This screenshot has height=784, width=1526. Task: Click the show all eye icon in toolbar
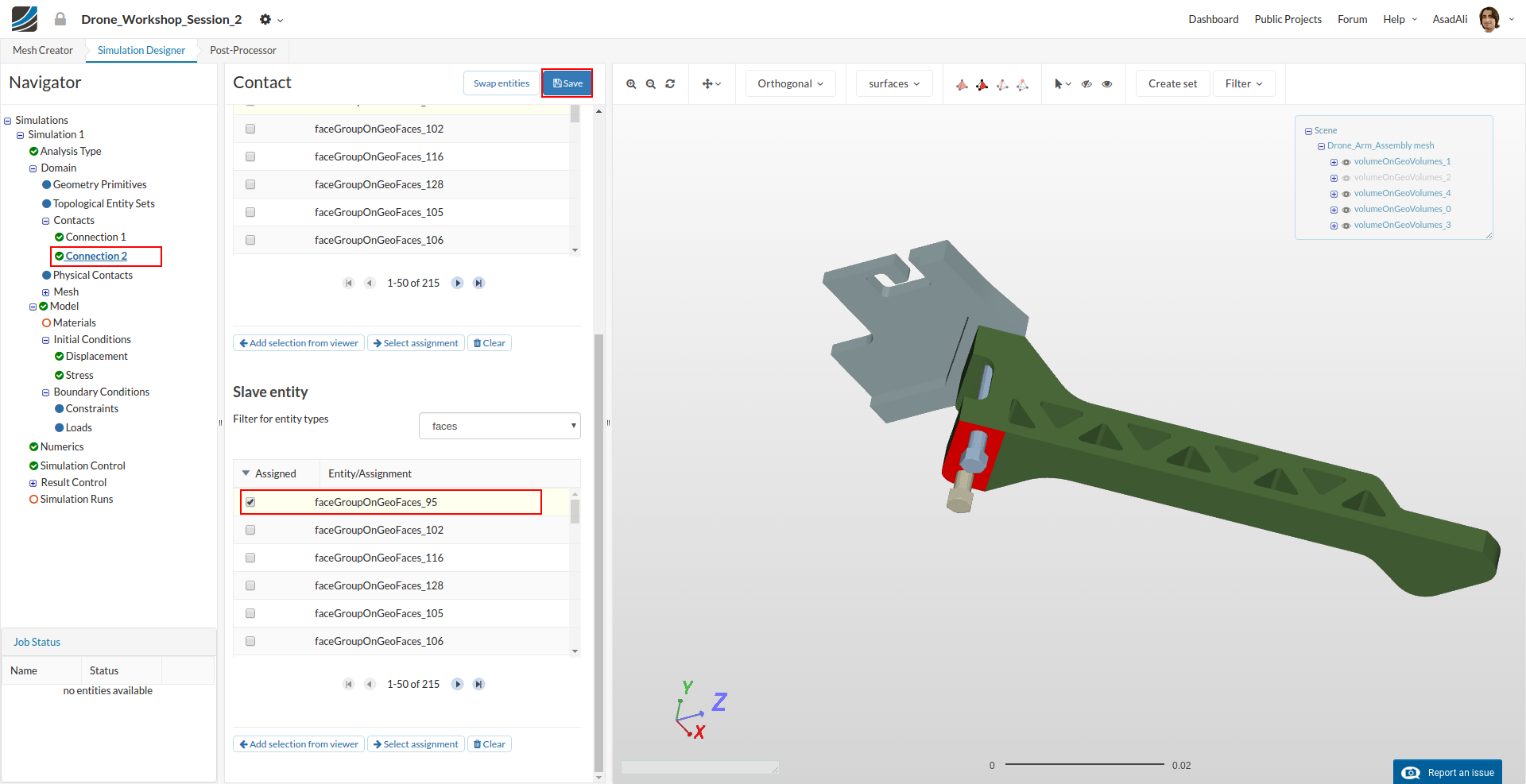tap(1107, 84)
